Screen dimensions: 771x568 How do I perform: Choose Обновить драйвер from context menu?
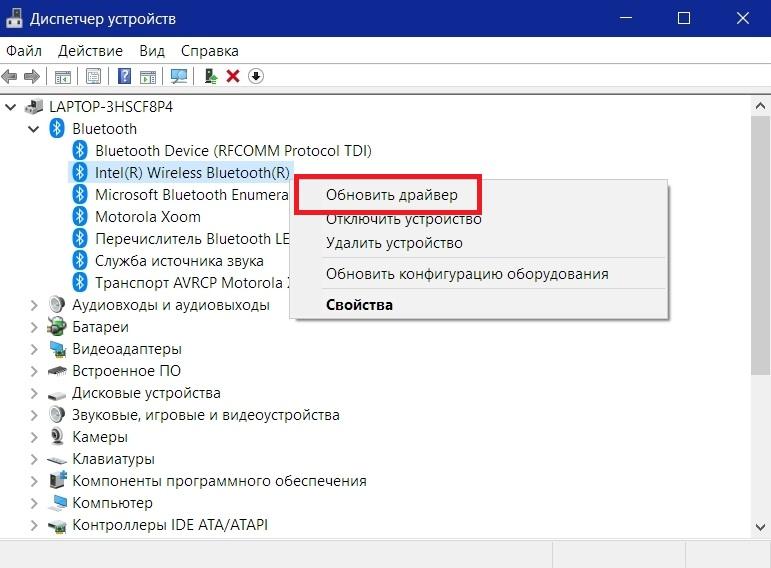[391, 195]
